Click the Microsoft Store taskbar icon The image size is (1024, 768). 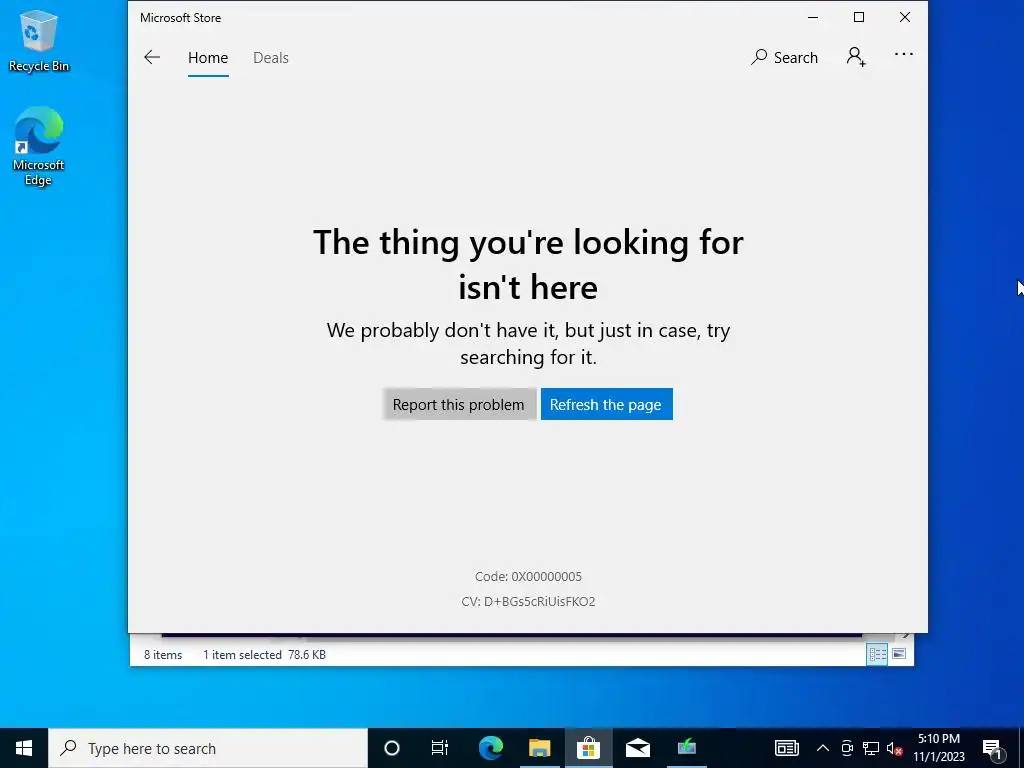(588, 748)
